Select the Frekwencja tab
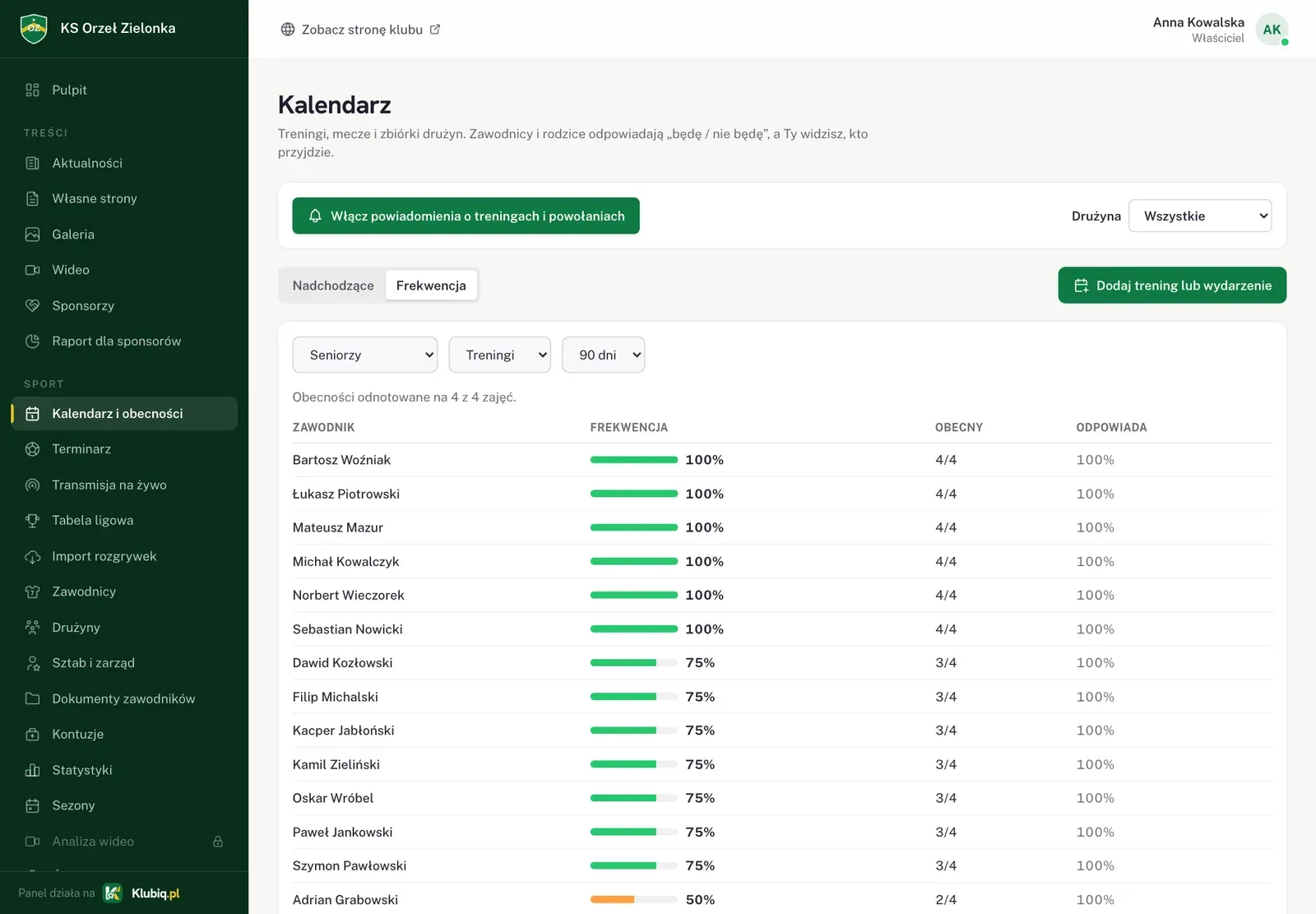The image size is (1316, 914). [431, 285]
